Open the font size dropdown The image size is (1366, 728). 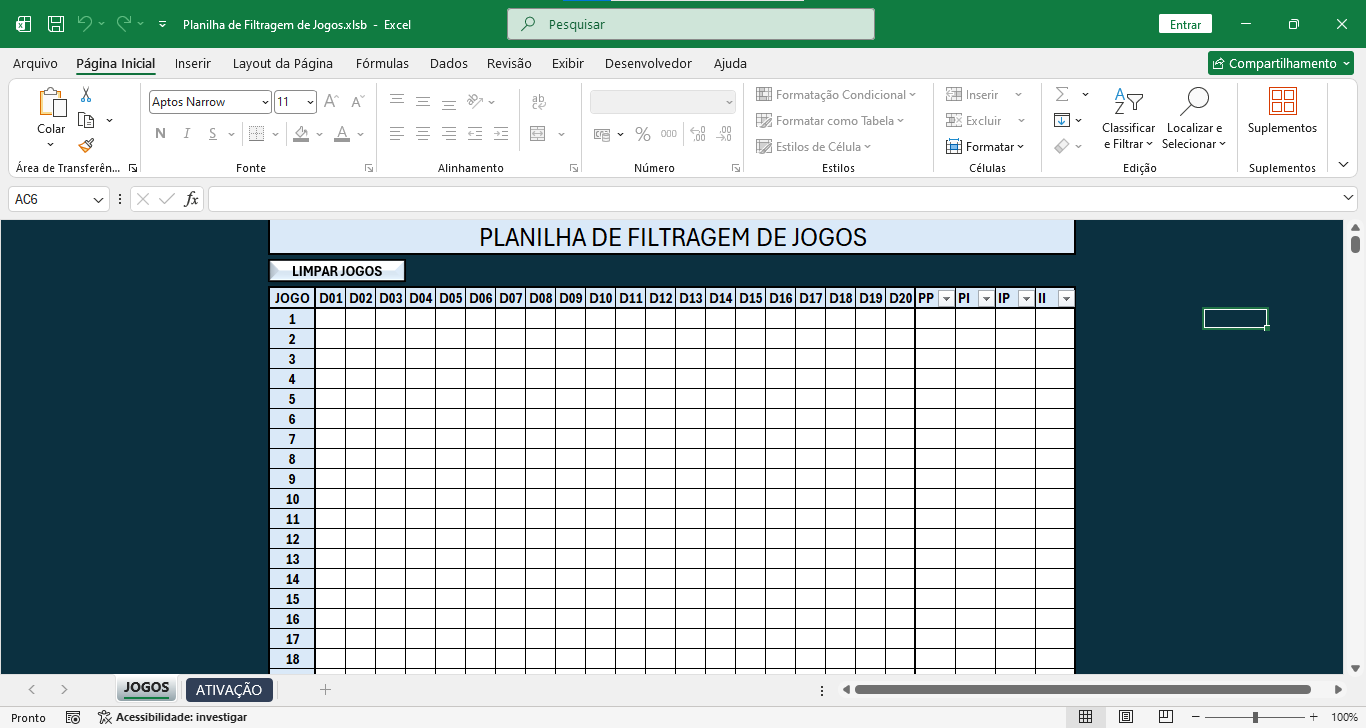click(311, 102)
